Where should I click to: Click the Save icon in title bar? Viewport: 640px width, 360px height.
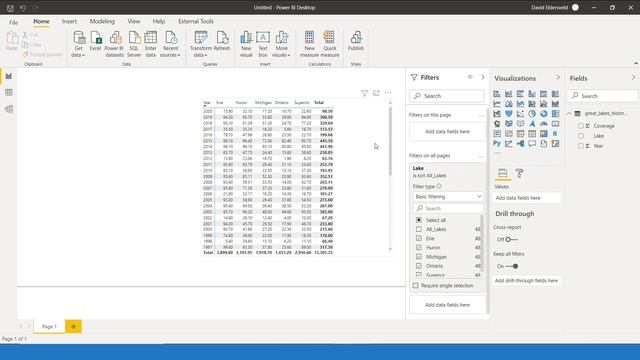[x=10, y=8]
